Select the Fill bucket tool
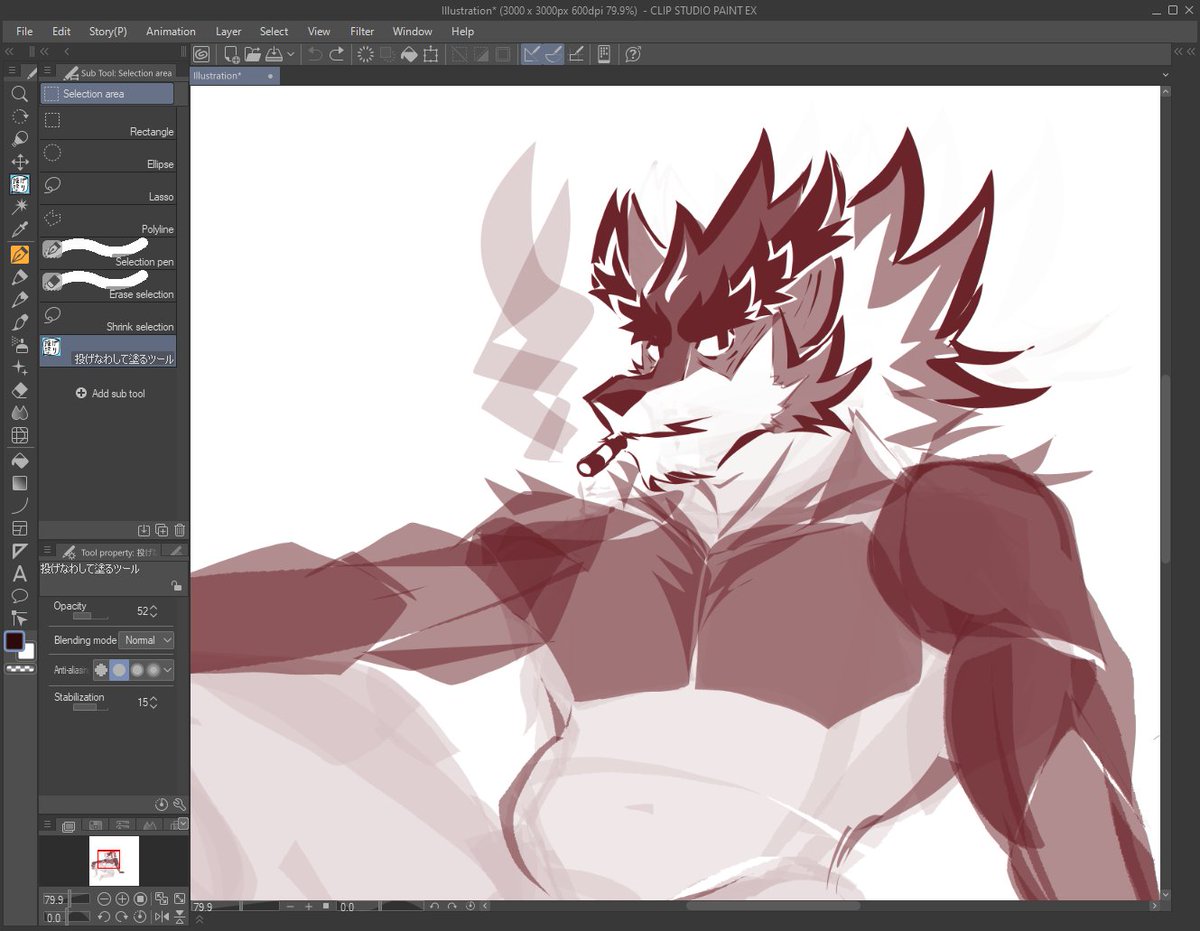The image size is (1200, 931). coord(19,461)
